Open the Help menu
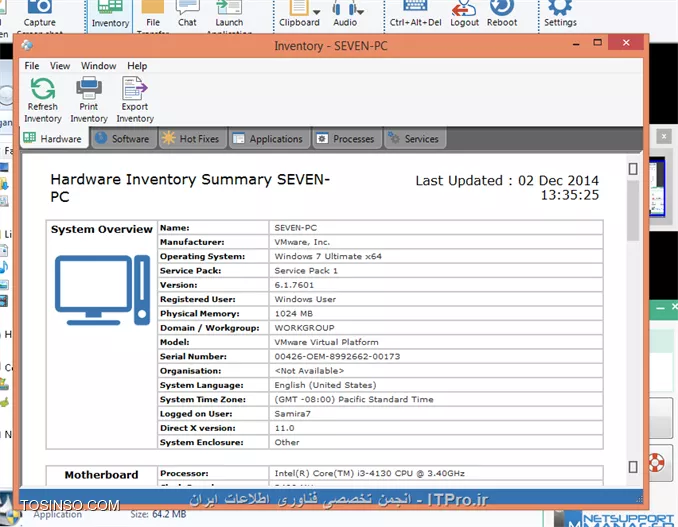This screenshot has height=527, width=678. 137,66
